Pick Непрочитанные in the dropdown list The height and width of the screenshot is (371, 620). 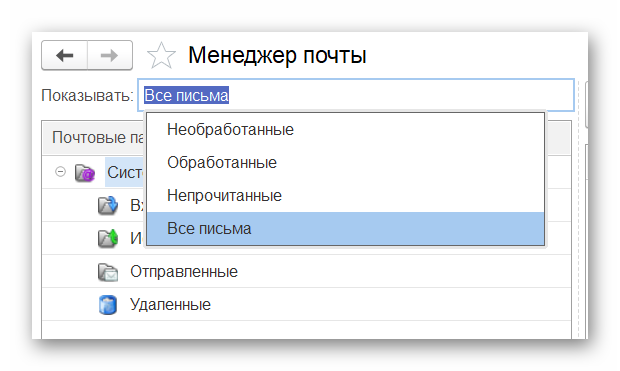tap(345, 195)
